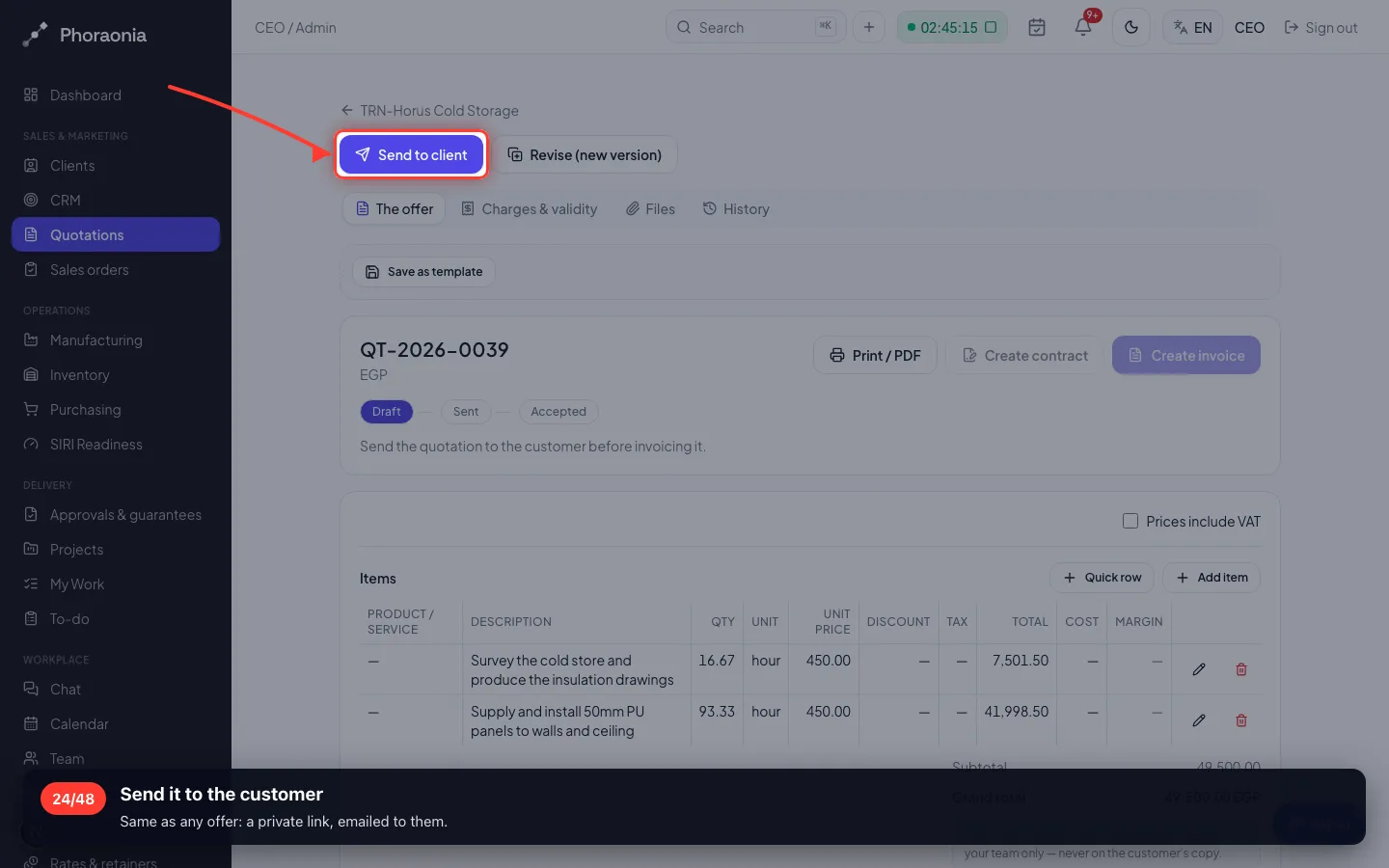Click the Create invoice button

click(x=1186, y=355)
